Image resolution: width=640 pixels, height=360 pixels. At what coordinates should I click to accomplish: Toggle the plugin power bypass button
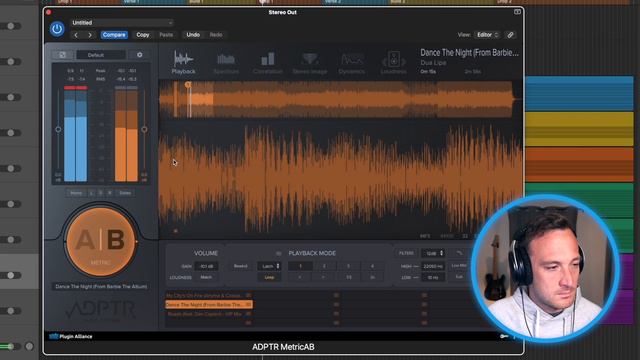coord(57,29)
